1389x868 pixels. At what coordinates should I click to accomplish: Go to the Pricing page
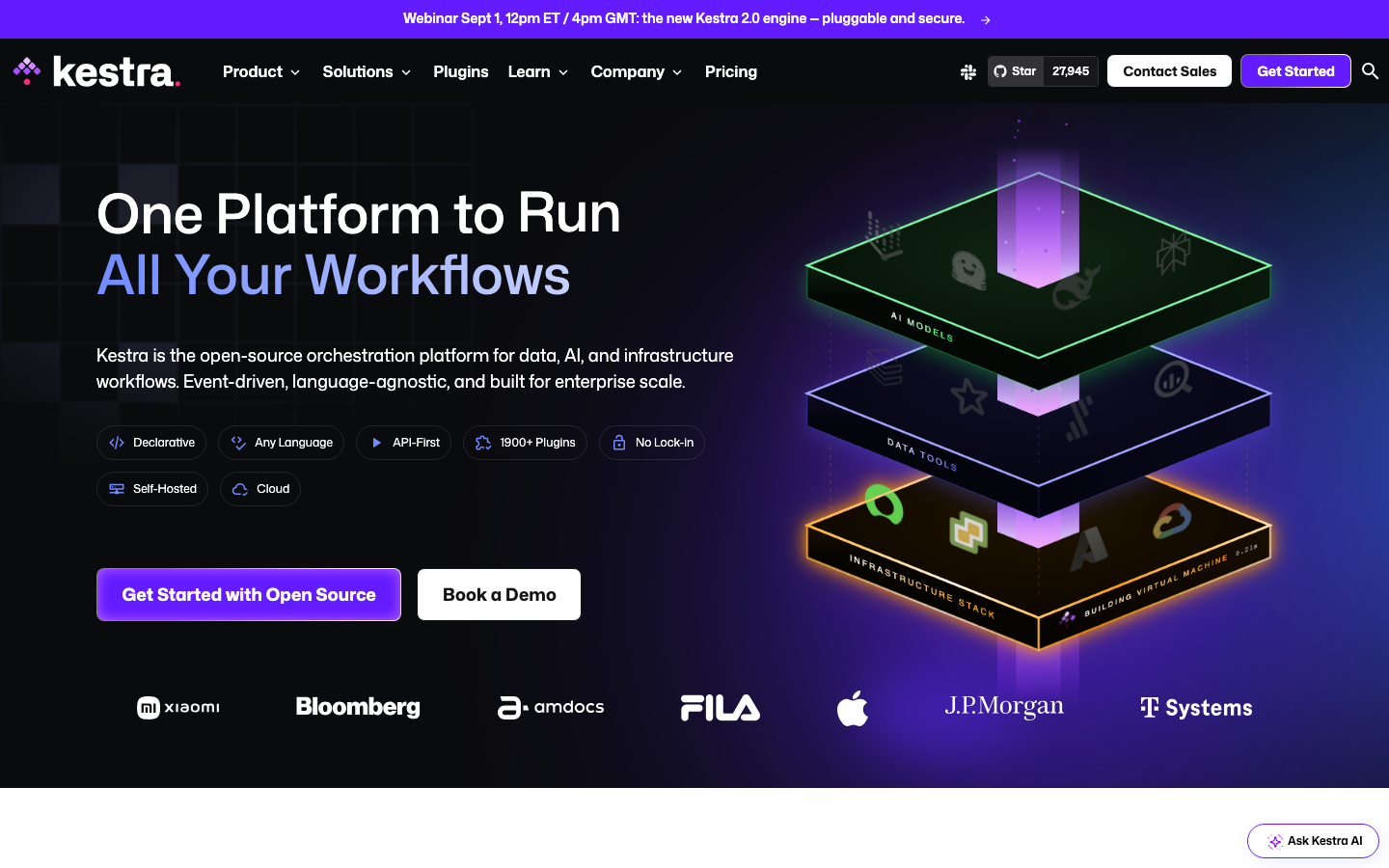pyautogui.click(x=731, y=71)
